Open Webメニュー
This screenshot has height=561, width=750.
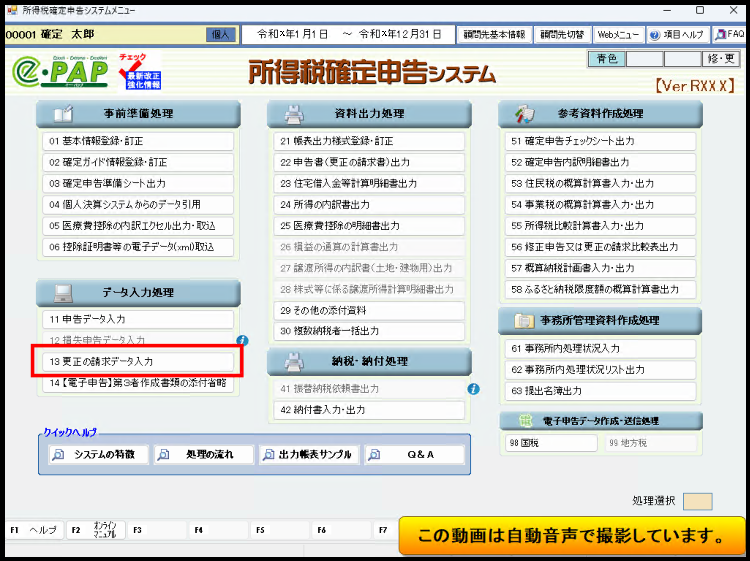pyautogui.click(x=618, y=34)
